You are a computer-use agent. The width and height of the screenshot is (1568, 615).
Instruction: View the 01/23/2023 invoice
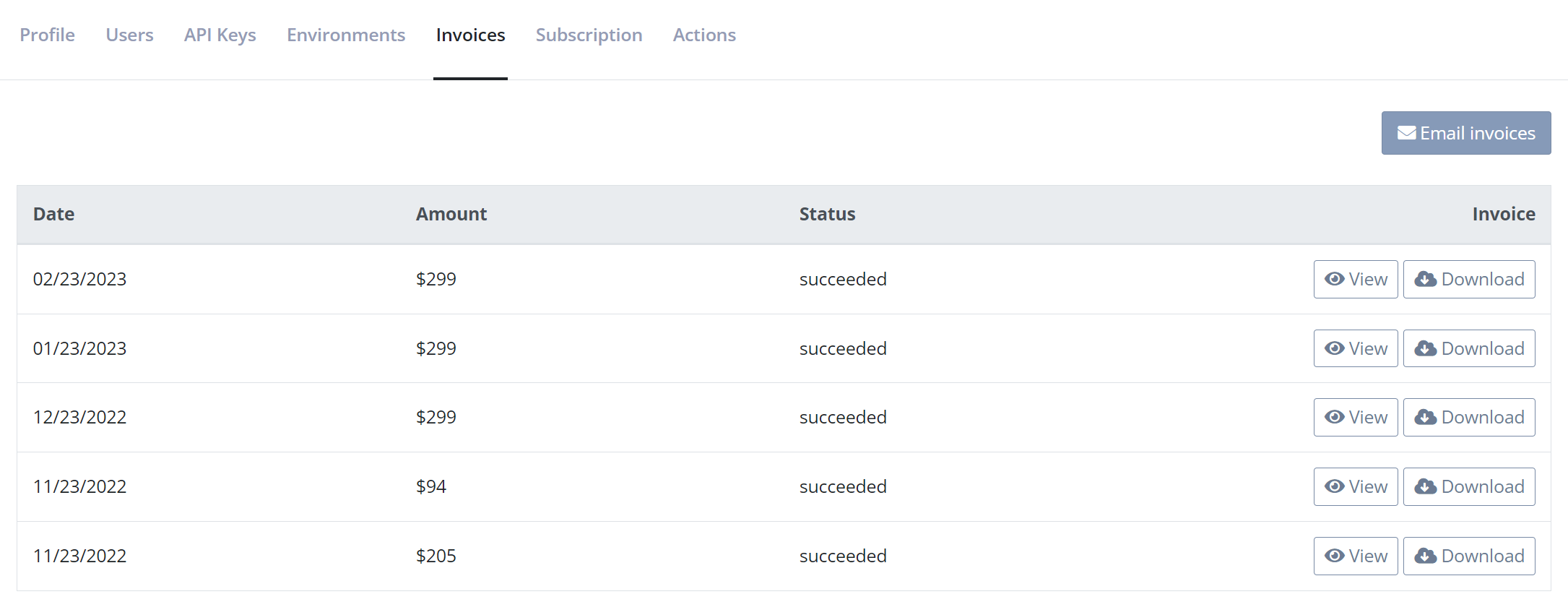[x=1356, y=348]
